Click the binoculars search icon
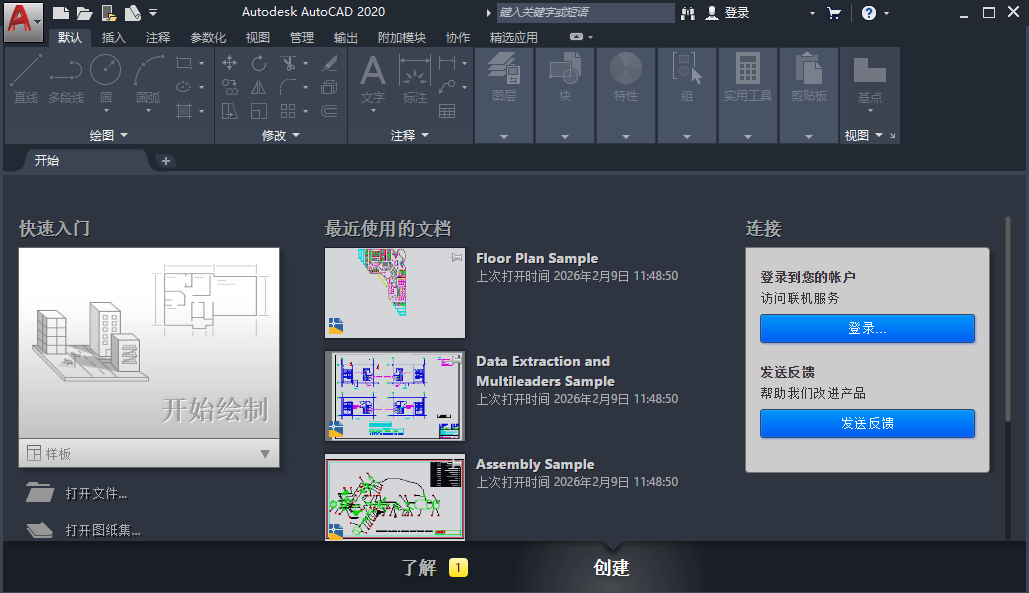This screenshot has height=593, width=1029. click(688, 13)
